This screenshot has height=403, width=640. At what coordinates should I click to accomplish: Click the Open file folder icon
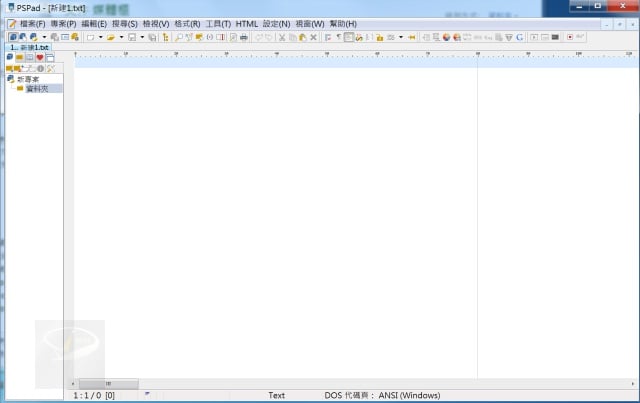click(x=111, y=37)
